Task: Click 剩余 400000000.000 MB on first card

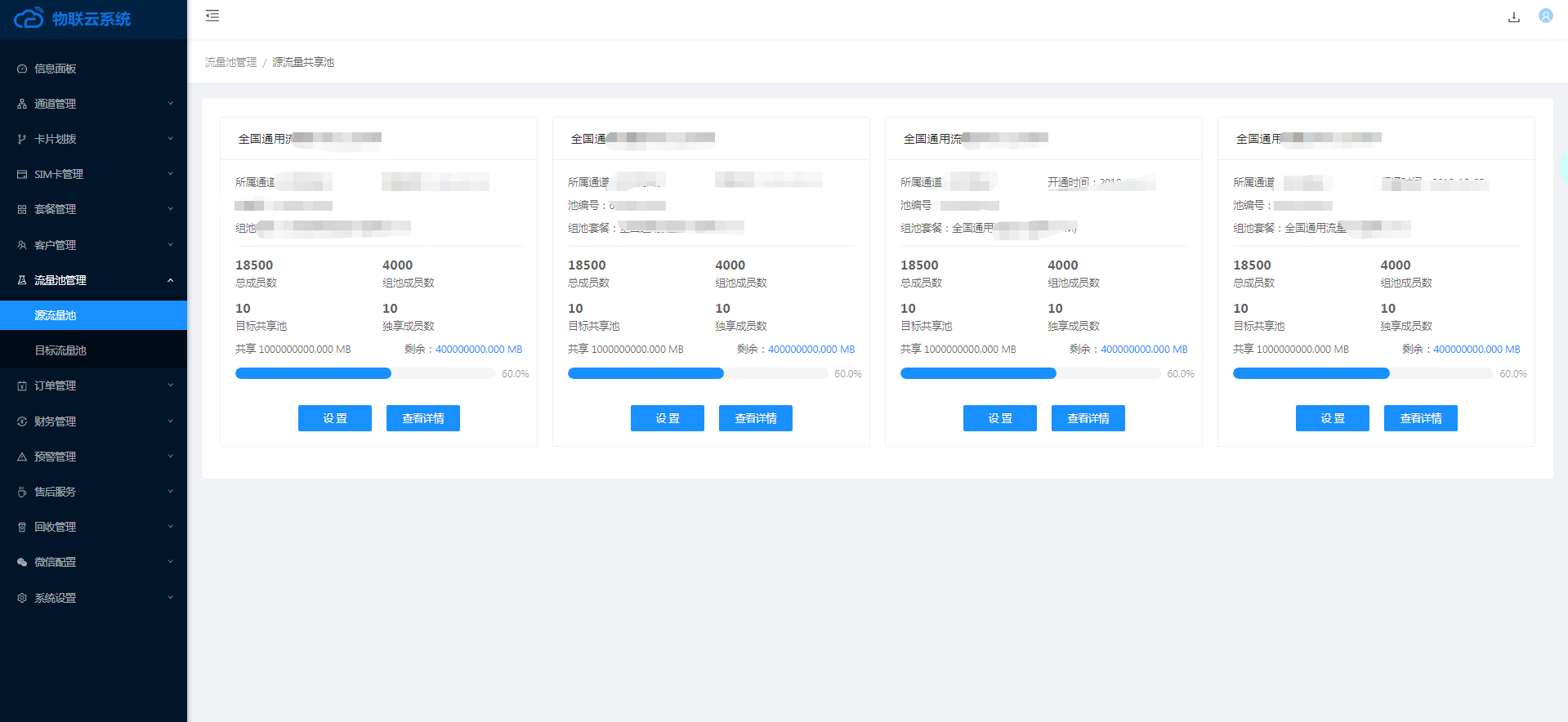Action: click(x=463, y=349)
